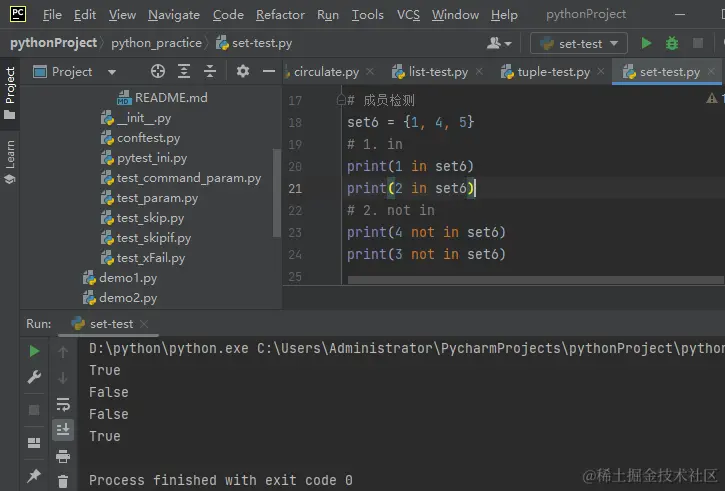Click the editor horizontal scrollbar

(535, 280)
